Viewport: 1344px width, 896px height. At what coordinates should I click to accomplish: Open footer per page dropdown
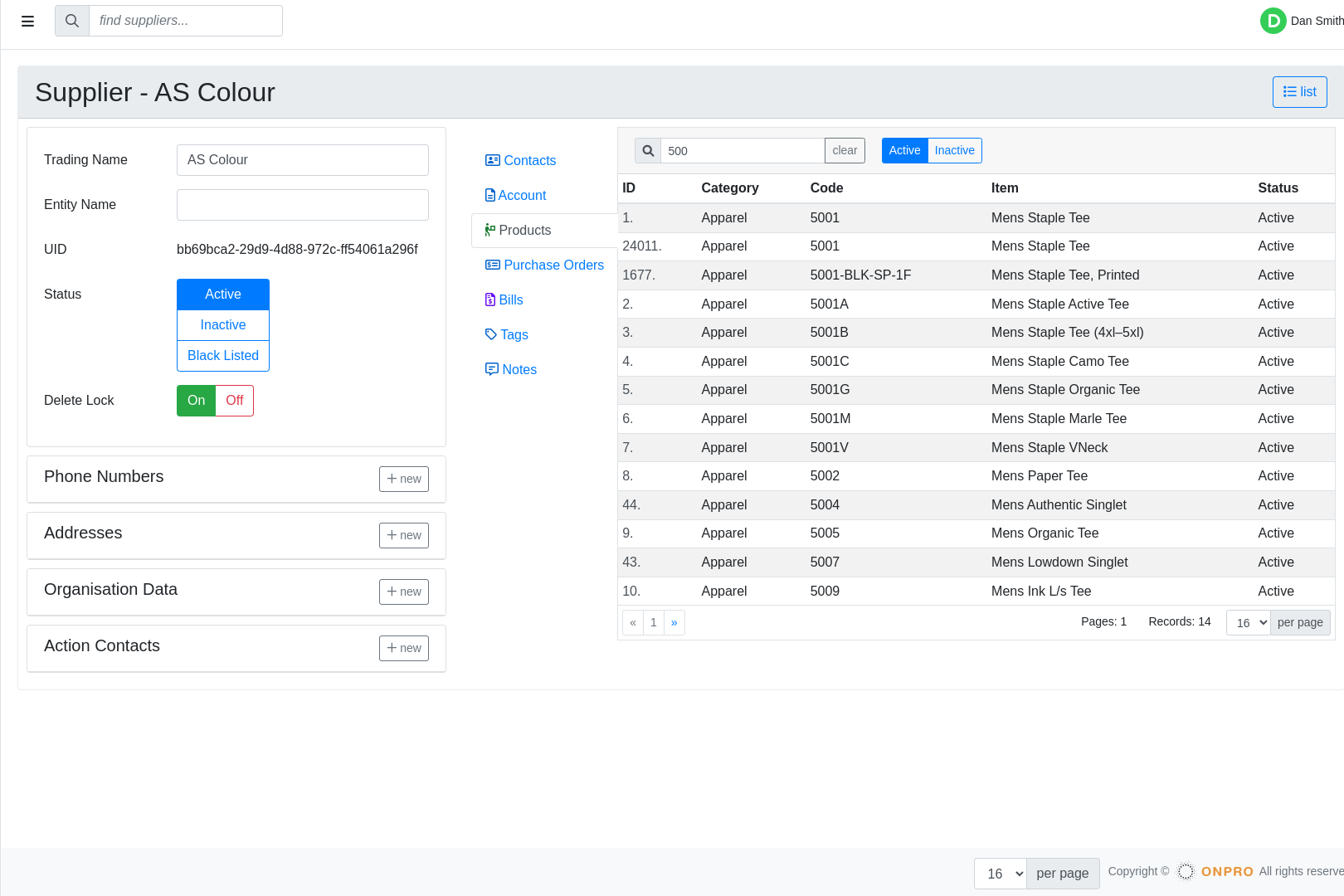click(x=1001, y=874)
